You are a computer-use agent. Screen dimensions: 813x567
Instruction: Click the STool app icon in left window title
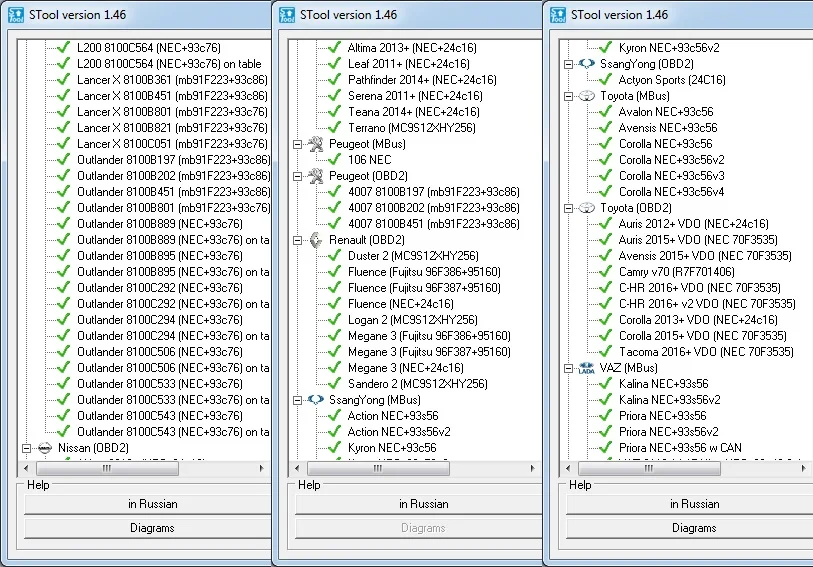point(16,15)
